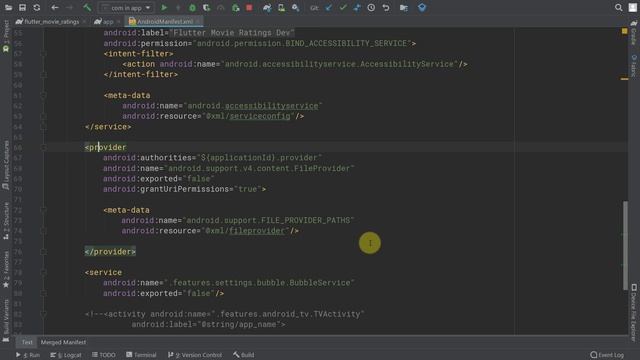
Task: Click the green hammer Make Project icon
Action: coord(87,8)
